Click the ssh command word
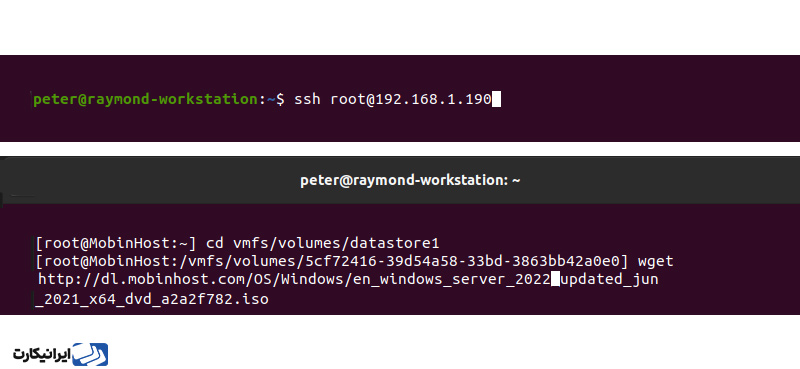Image resolution: width=800 pixels, height=369 pixels. 307,99
